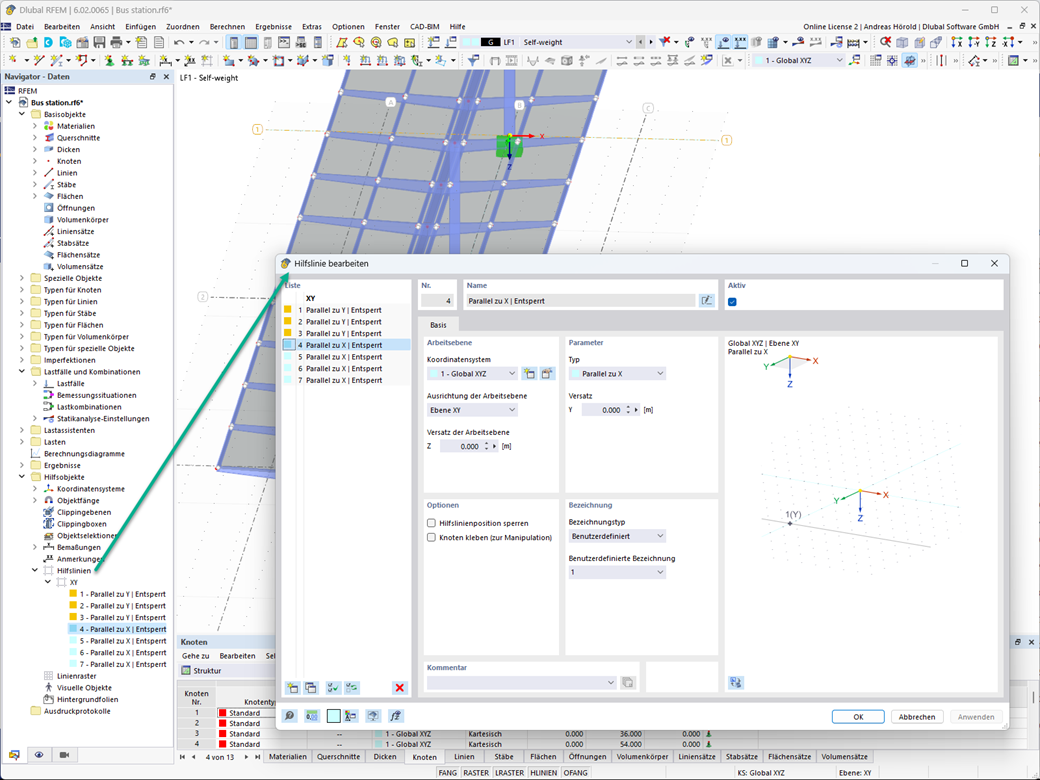Click the view in Z direction axis icon
The width and height of the screenshot is (1040, 780).
[991, 42]
